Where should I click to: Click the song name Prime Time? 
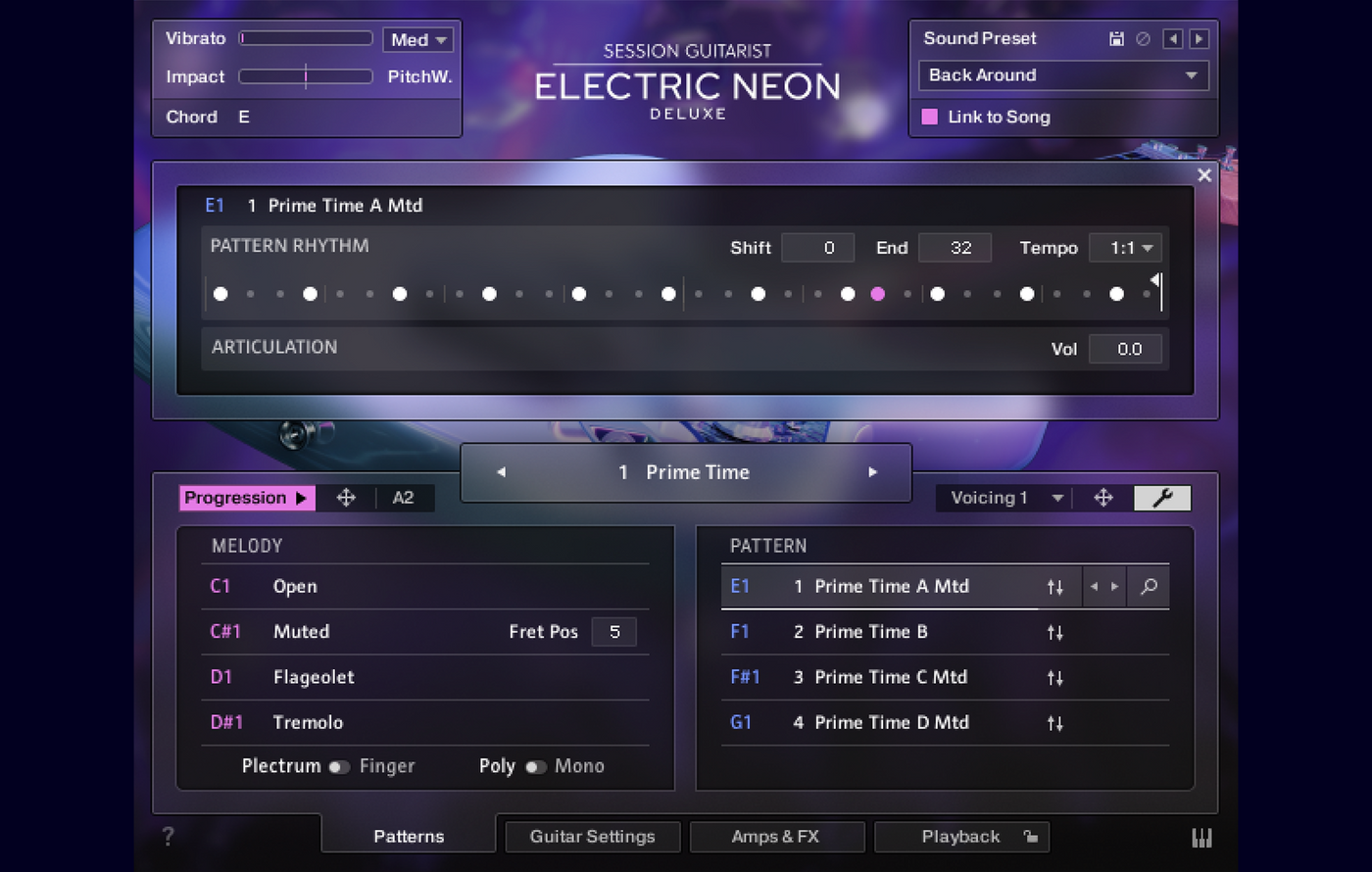coord(698,472)
